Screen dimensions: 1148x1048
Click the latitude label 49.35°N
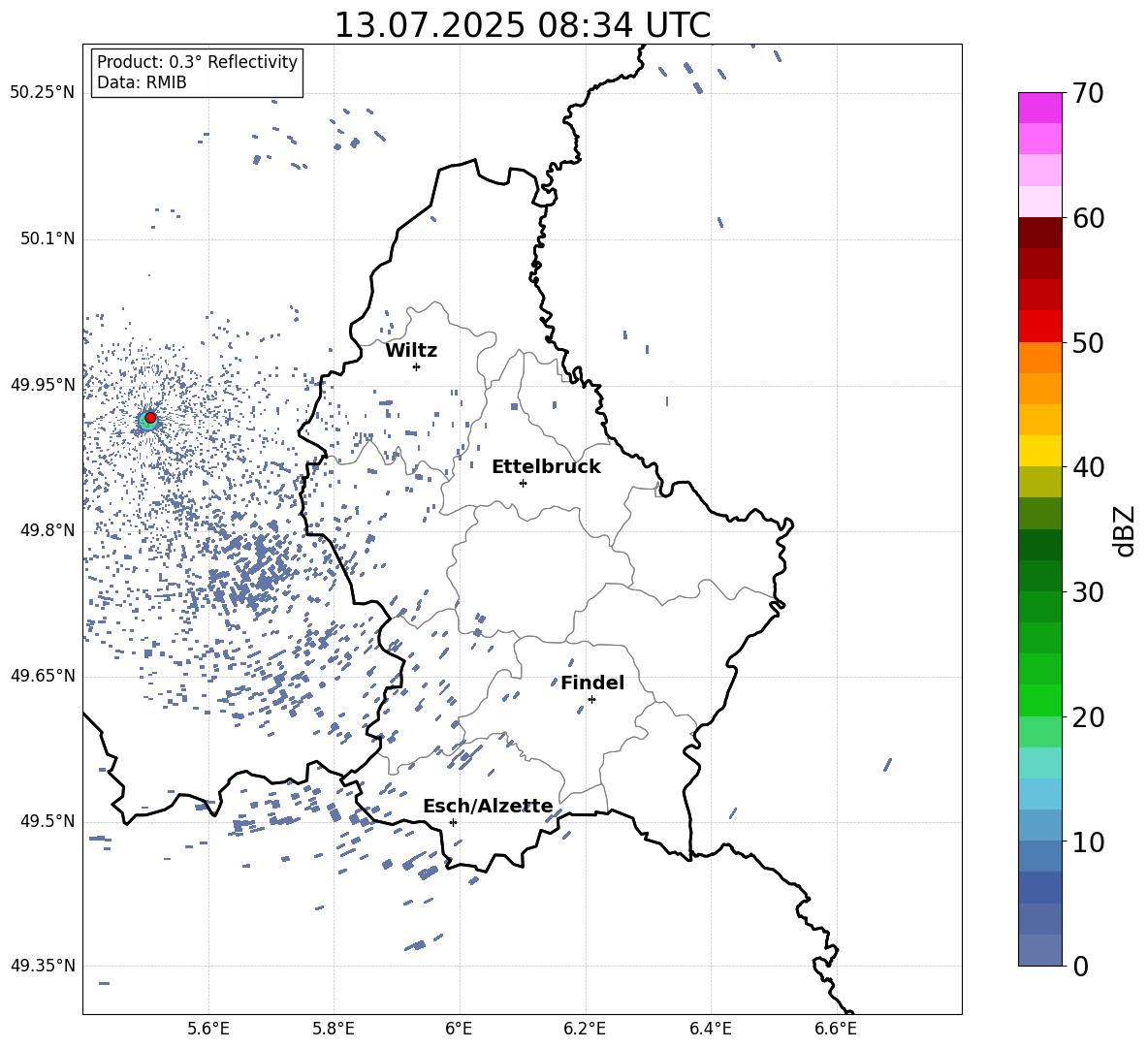coord(43,966)
